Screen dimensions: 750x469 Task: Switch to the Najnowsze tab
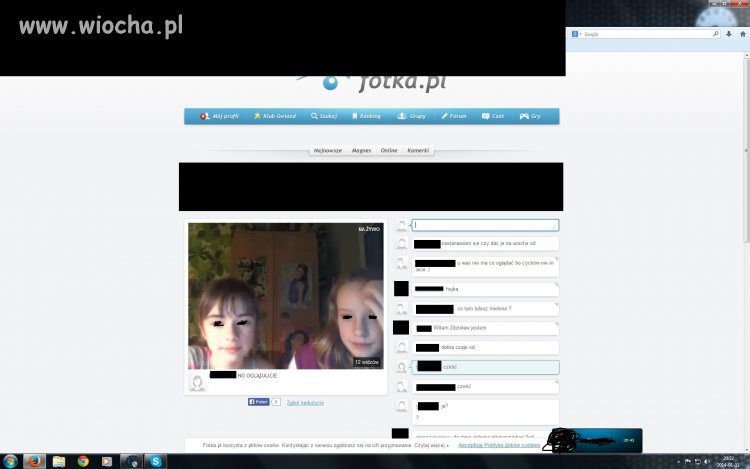(328, 151)
